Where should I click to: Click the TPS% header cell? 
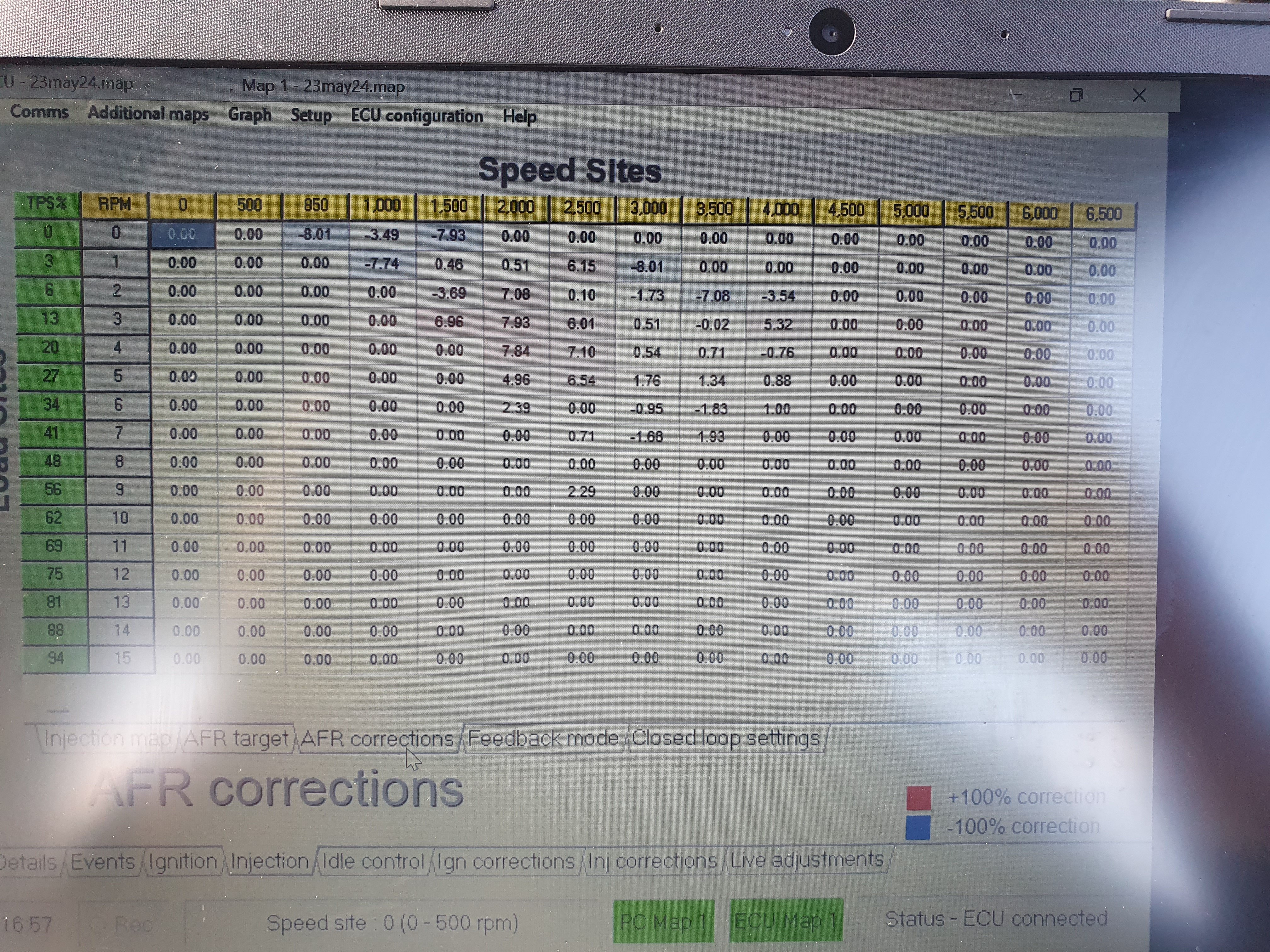point(47,203)
